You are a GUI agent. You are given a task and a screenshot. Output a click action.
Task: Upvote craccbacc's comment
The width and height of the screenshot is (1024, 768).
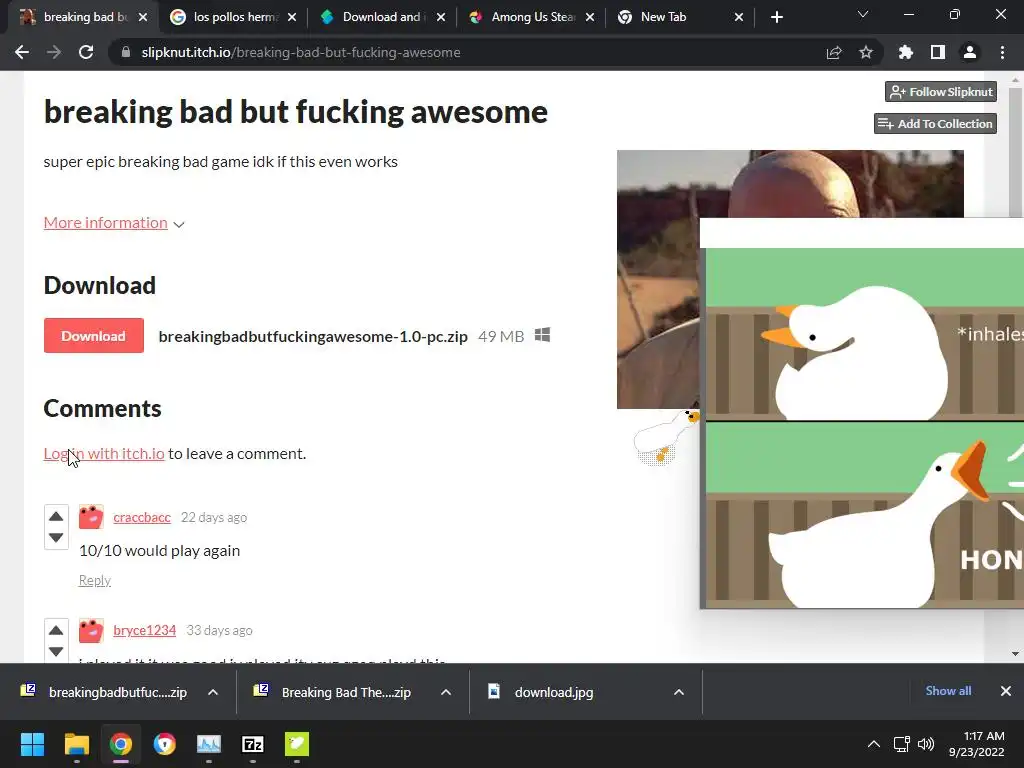click(x=56, y=516)
